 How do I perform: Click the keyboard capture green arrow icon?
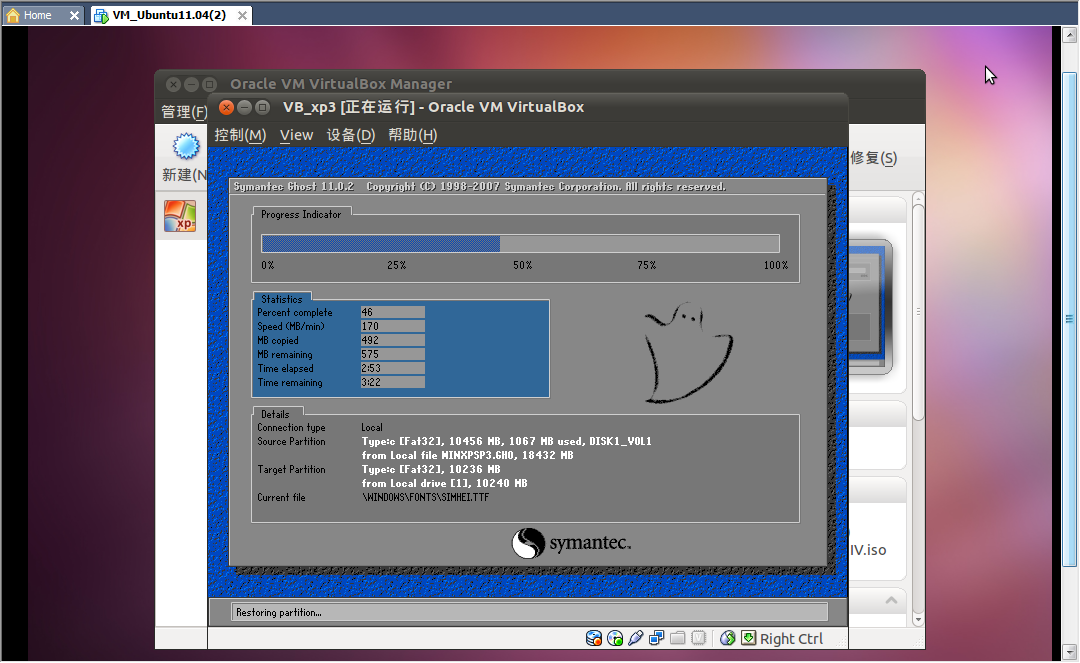pyautogui.click(x=749, y=638)
